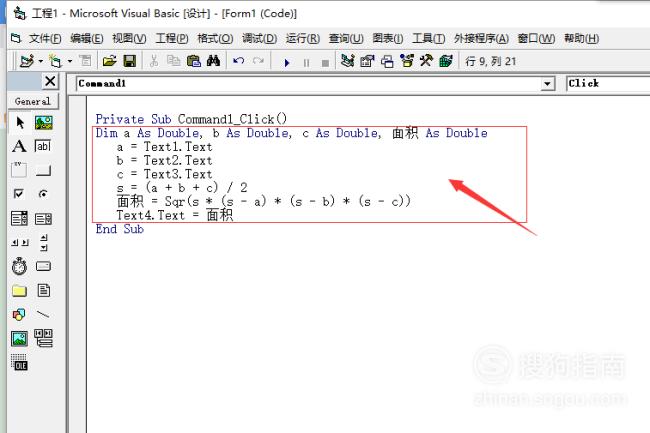Open Find with the binoculars icon

[x=213, y=61]
